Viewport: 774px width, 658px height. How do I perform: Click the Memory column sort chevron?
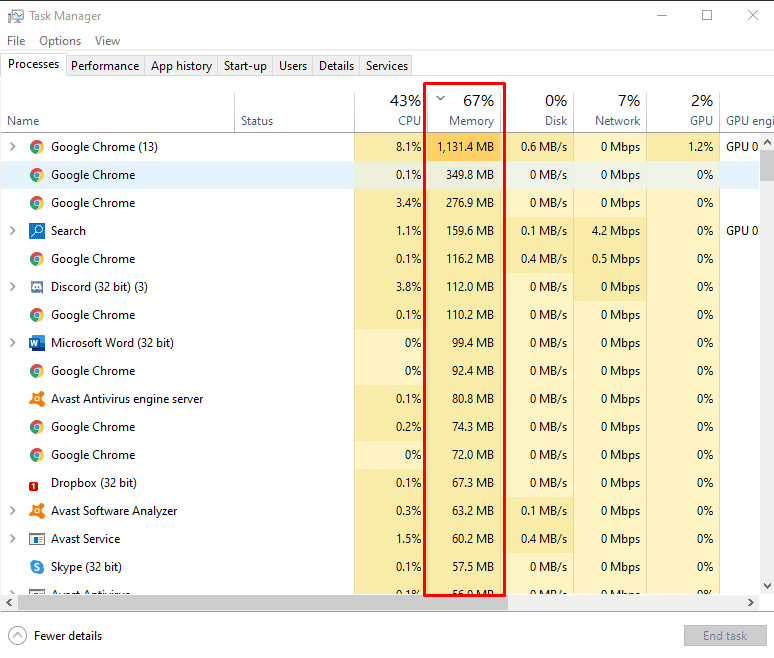(x=441, y=98)
